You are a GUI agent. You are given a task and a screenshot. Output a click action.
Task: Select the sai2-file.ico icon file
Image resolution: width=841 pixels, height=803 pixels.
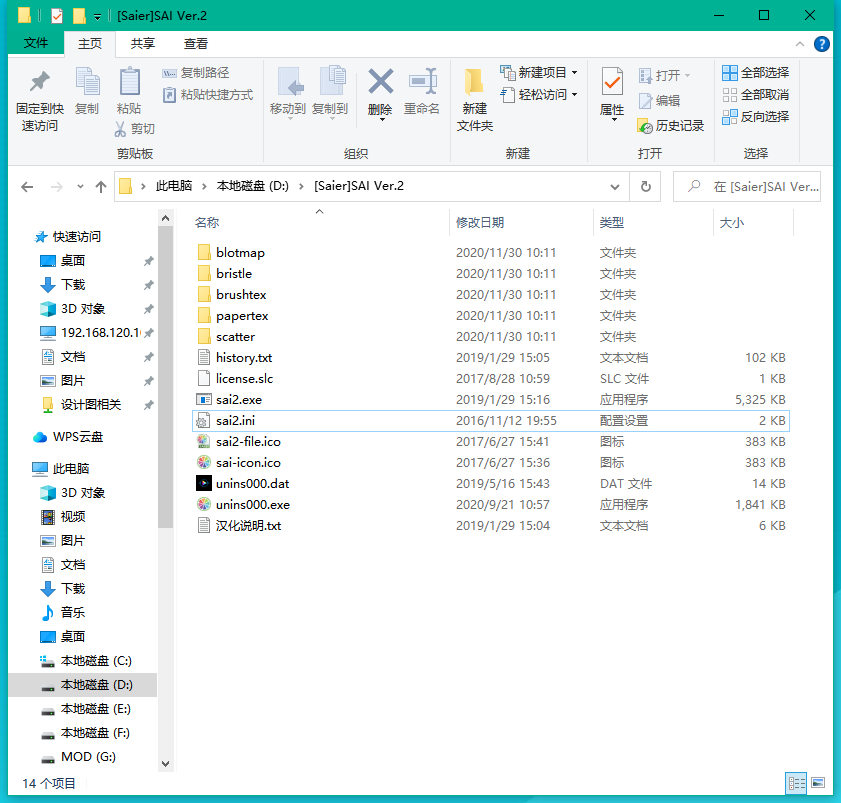[248, 441]
